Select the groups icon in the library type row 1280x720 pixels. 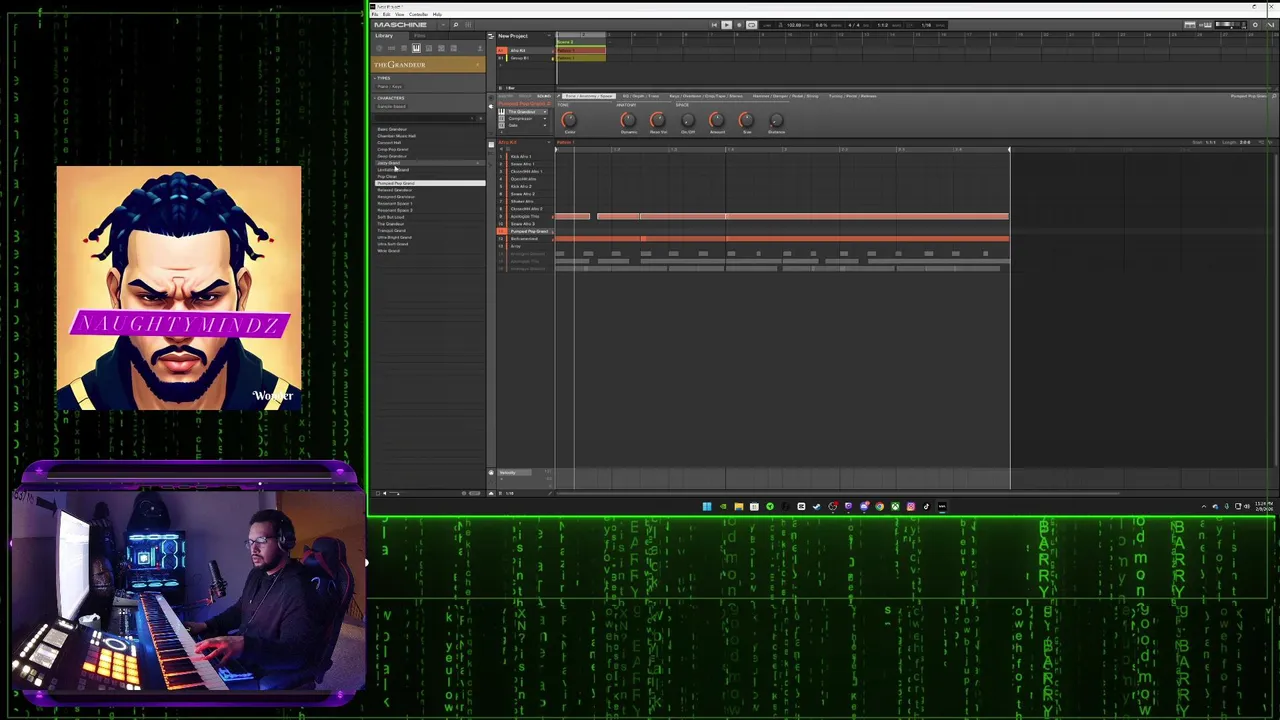coord(391,48)
